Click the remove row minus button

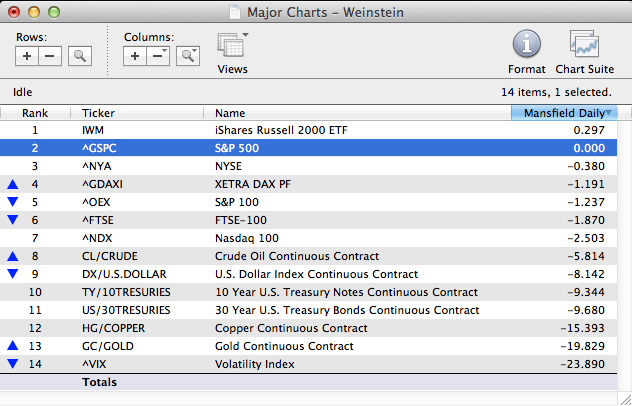(x=48, y=57)
